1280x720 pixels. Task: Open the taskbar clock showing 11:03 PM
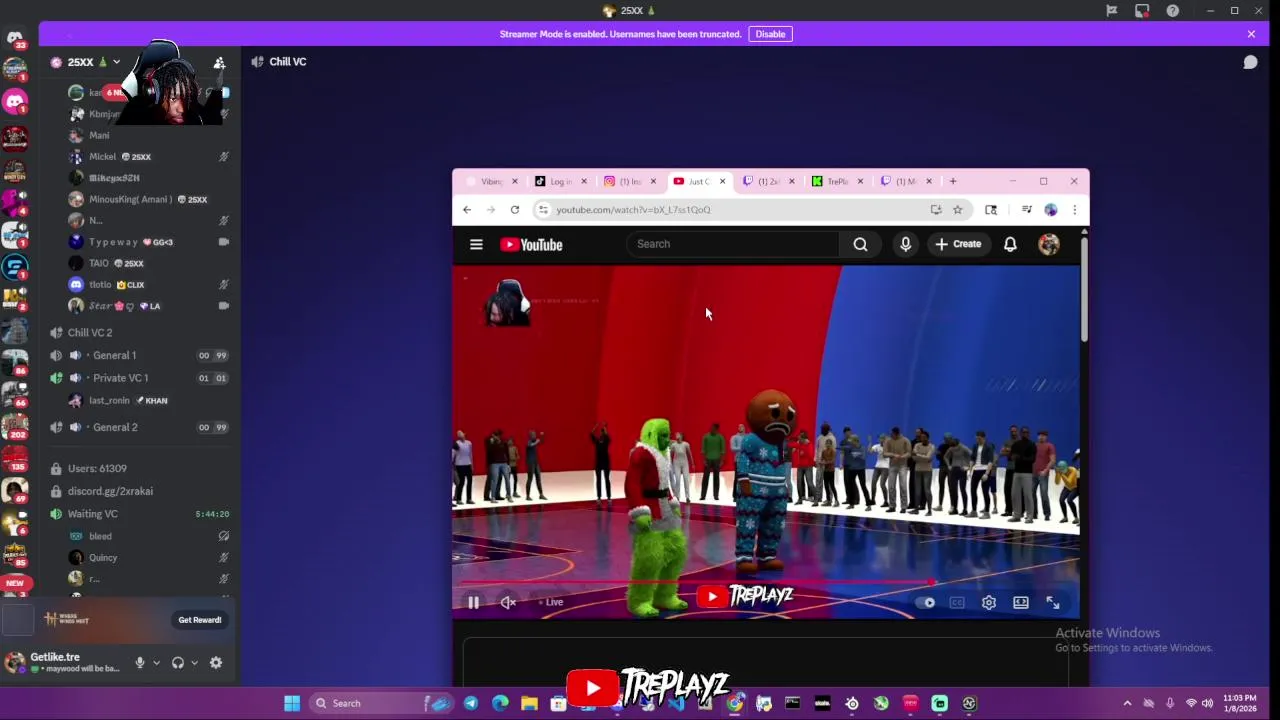(1238, 703)
